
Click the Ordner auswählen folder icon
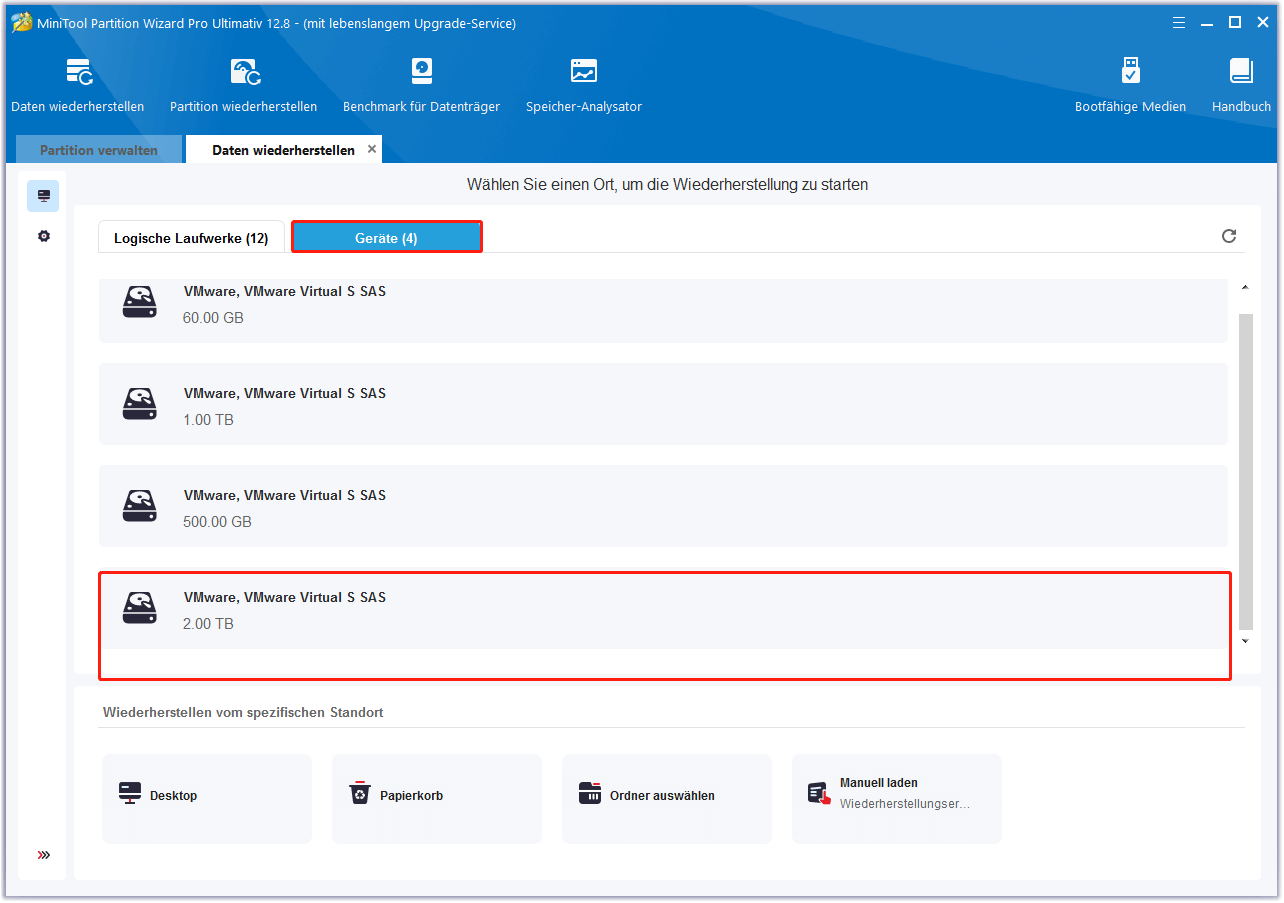tap(590, 794)
